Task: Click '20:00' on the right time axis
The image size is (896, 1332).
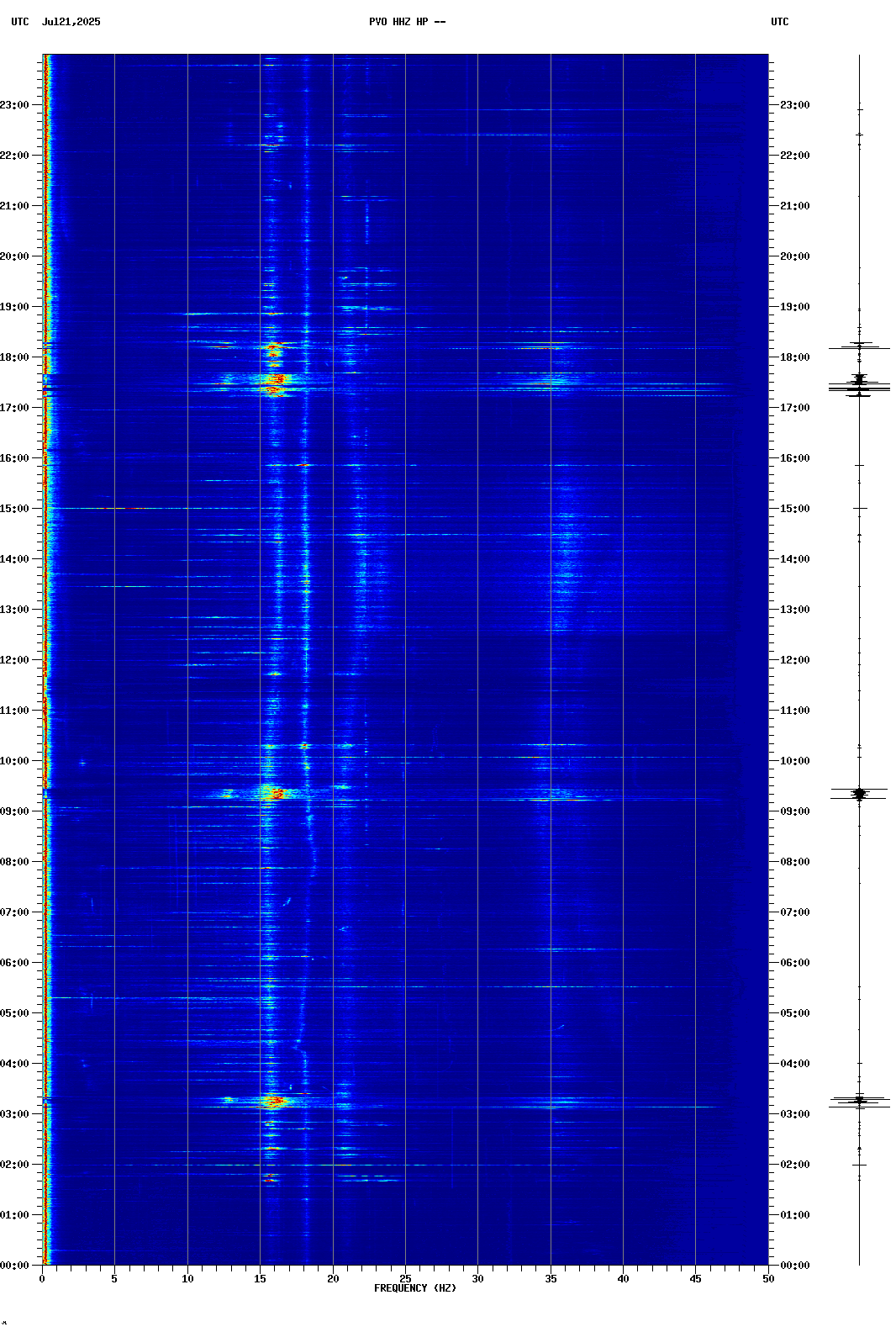Action: pos(795,256)
